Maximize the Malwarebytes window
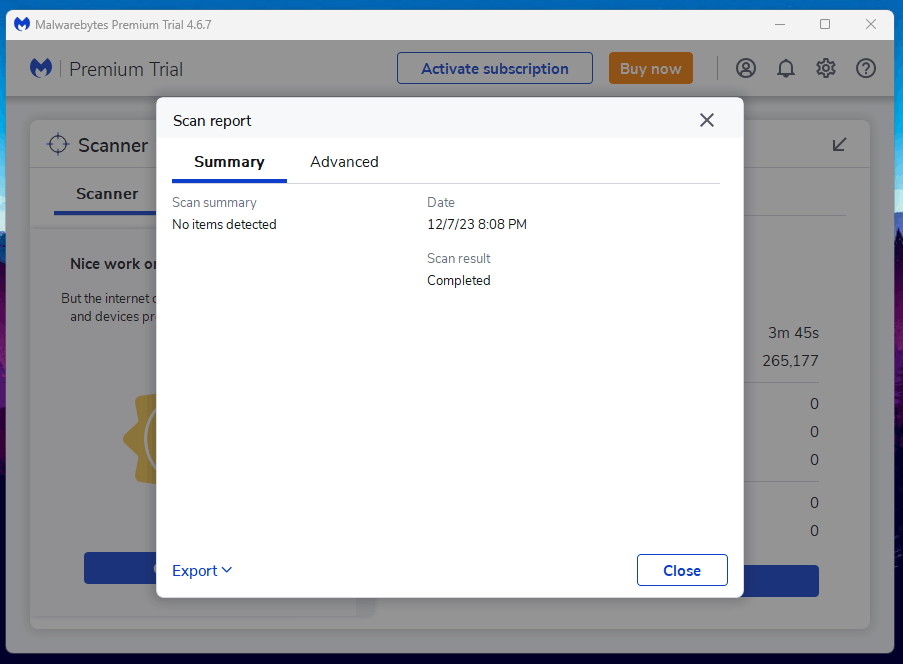903x664 pixels. 825,24
